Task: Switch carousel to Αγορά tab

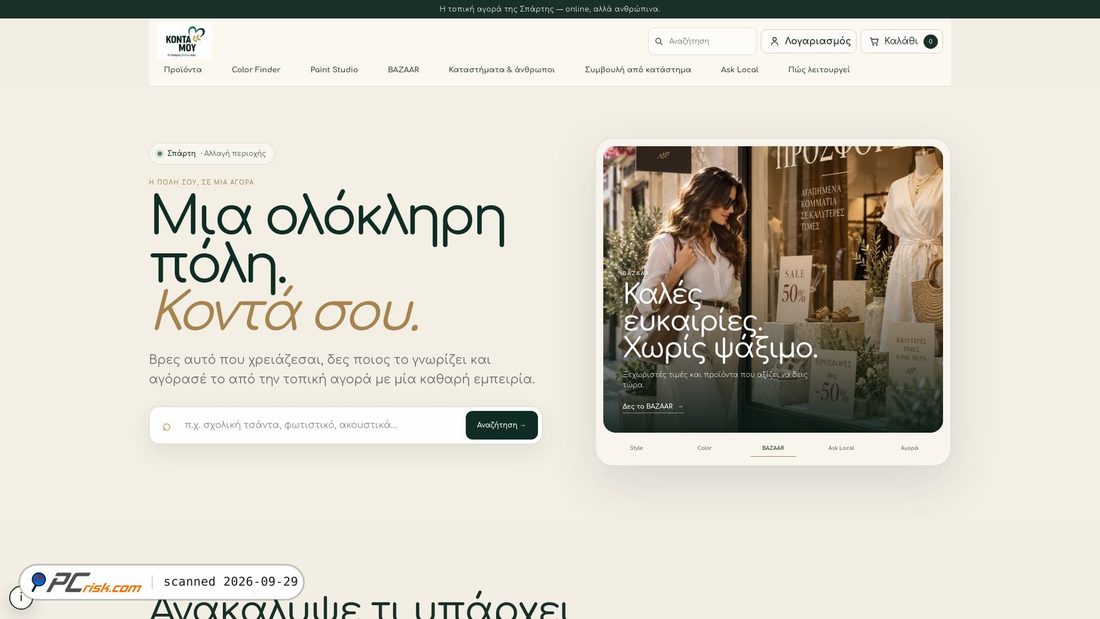Action: tap(909, 448)
